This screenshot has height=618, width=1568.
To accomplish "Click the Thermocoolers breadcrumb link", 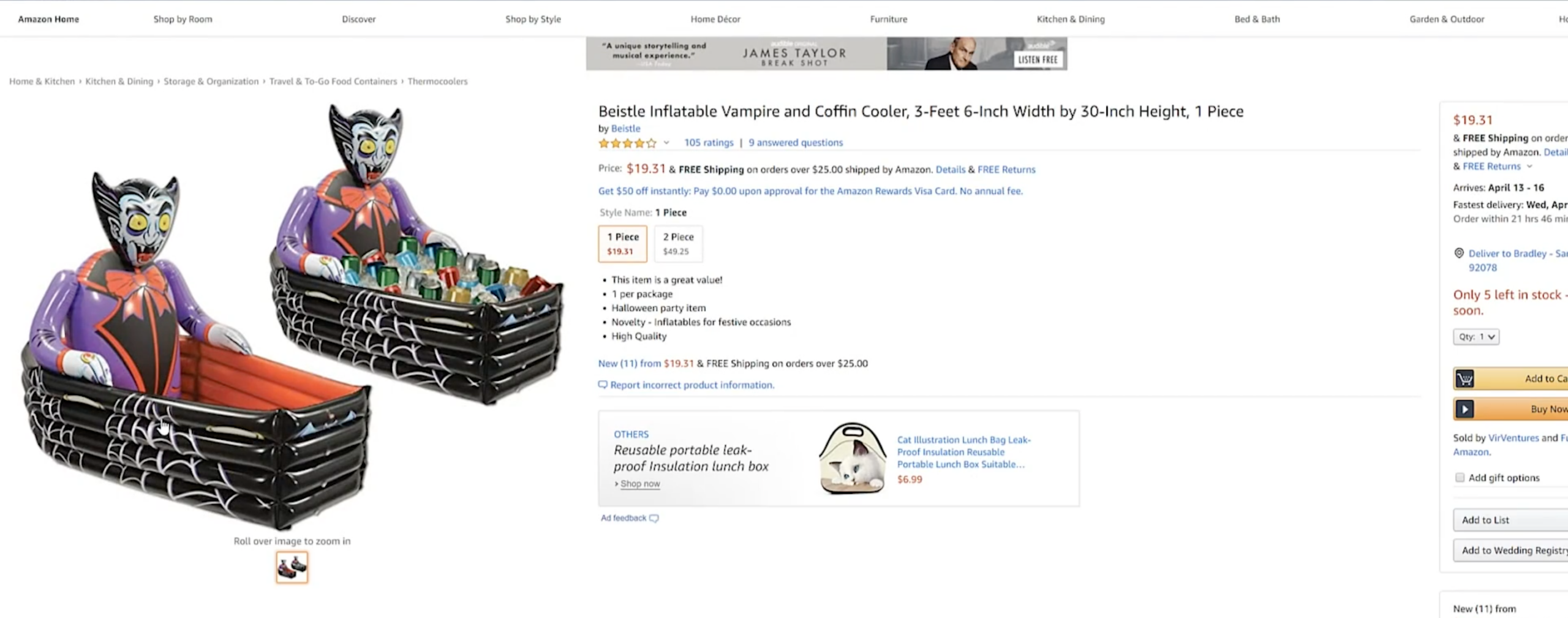I will coord(437,81).
